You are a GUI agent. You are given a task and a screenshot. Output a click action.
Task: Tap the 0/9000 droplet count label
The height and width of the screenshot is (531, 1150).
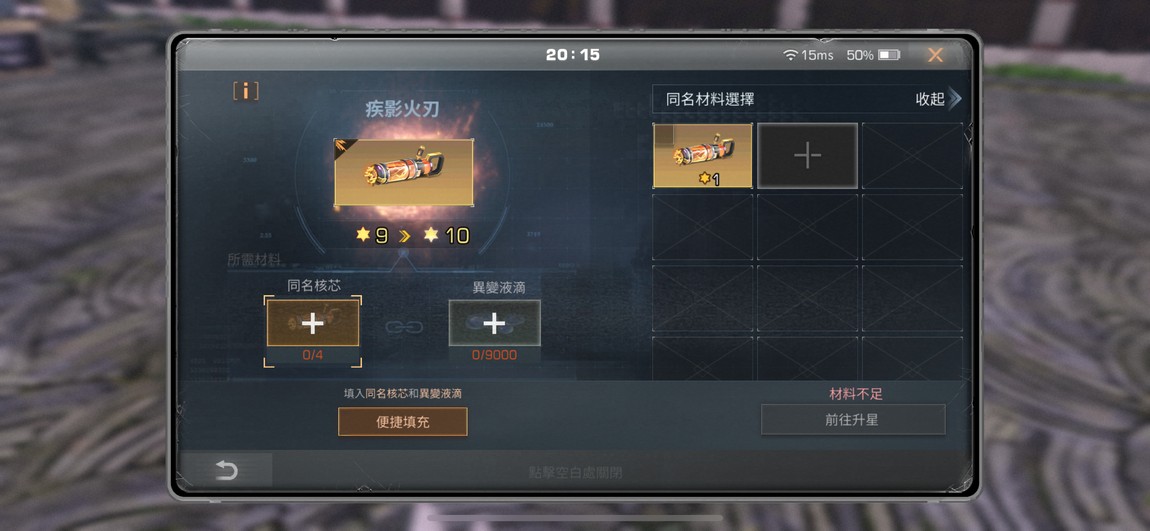(x=494, y=355)
